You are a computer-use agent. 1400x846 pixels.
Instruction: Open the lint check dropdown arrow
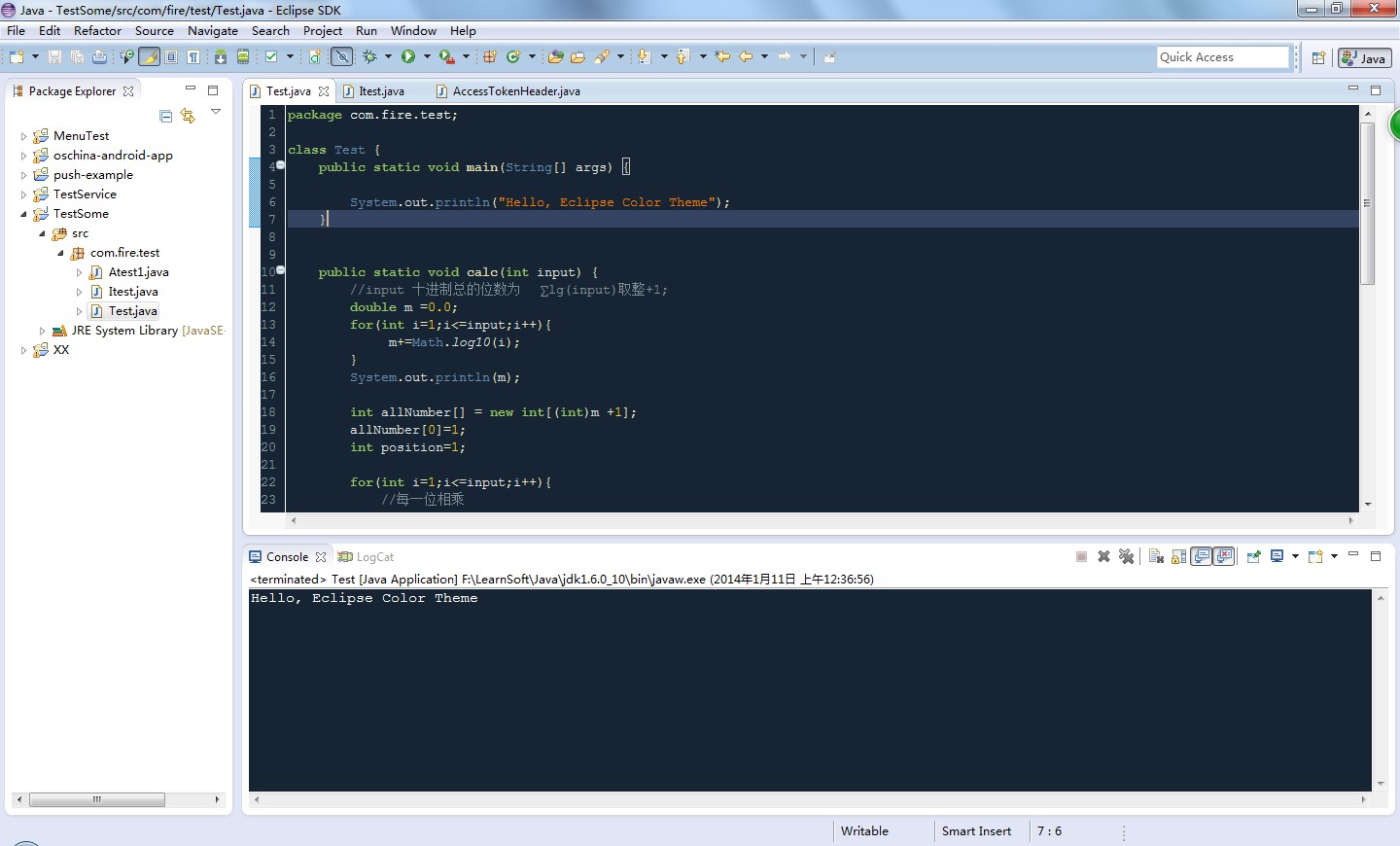click(x=290, y=56)
